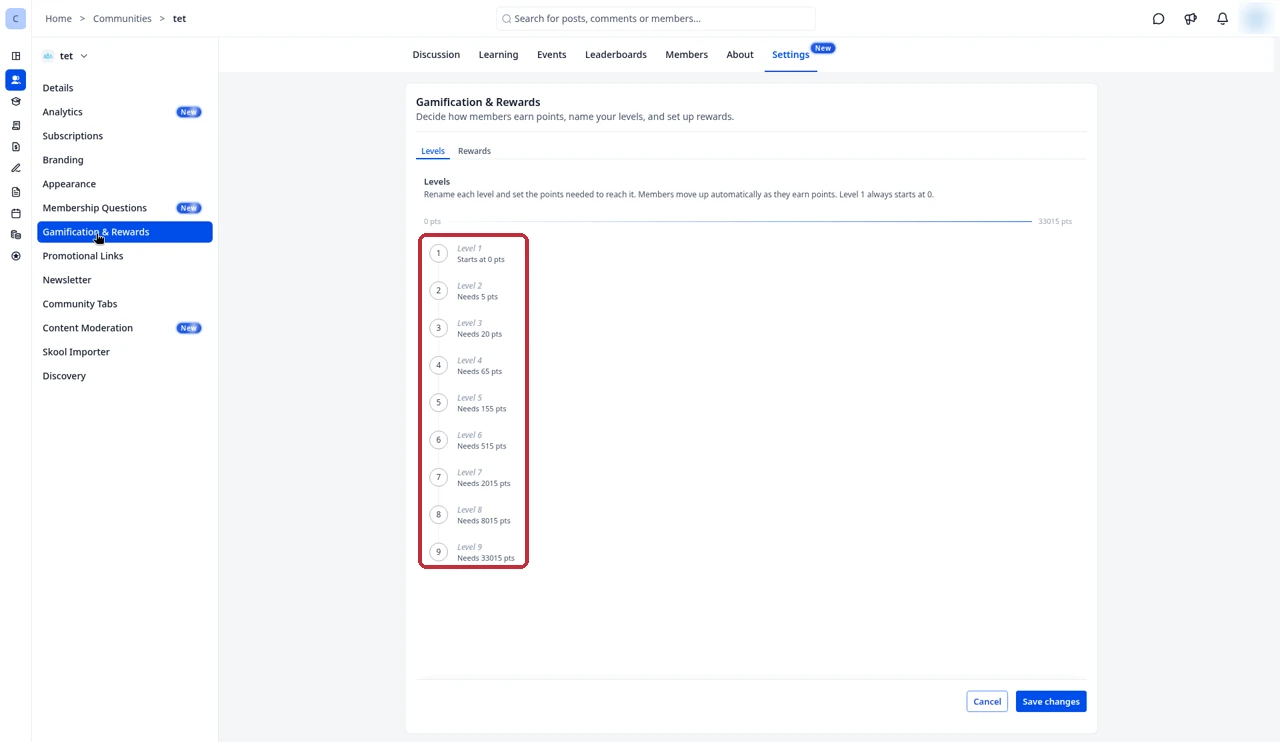Image resolution: width=1280 pixels, height=742 pixels.
Task: Go to Home breadcrumb link
Action: coord(58,19)
